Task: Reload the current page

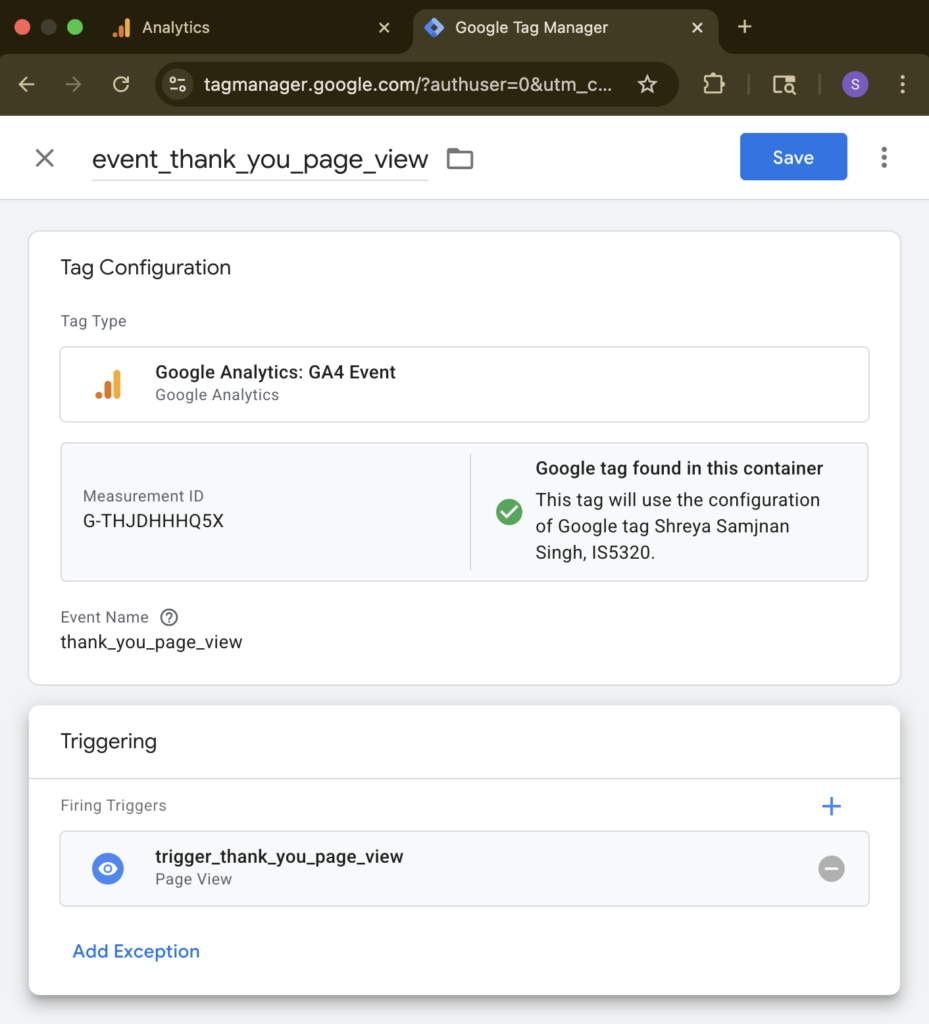Action: [121, 85]
